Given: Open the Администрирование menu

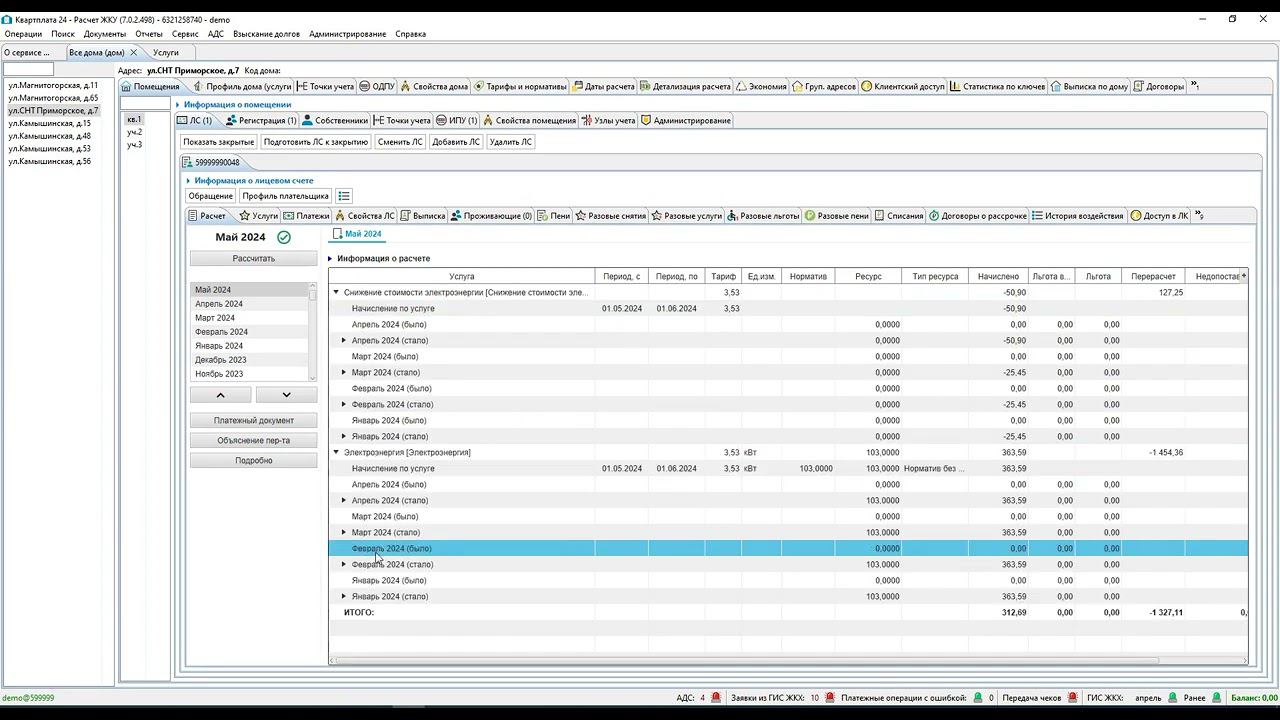Looking at the screenshot, I should (347, 34).
